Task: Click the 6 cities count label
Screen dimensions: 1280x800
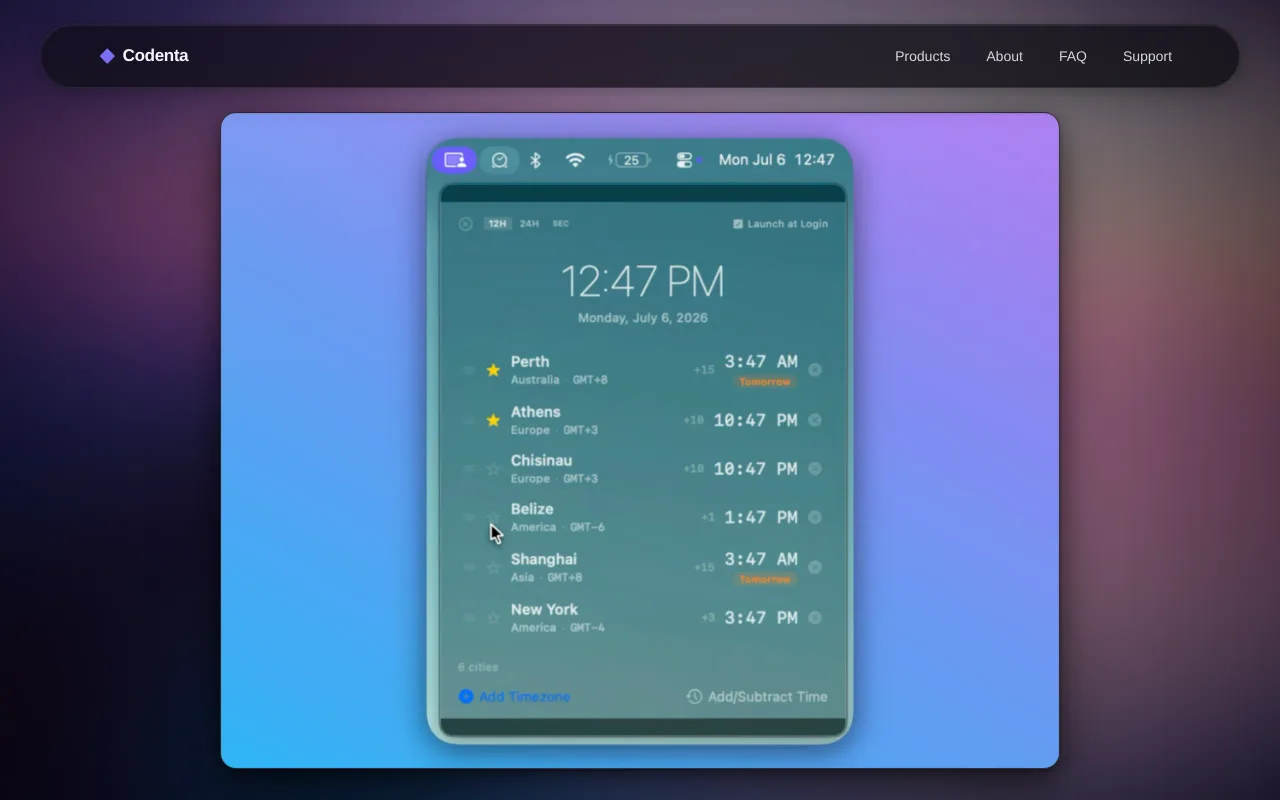Action: coord(478,667)
